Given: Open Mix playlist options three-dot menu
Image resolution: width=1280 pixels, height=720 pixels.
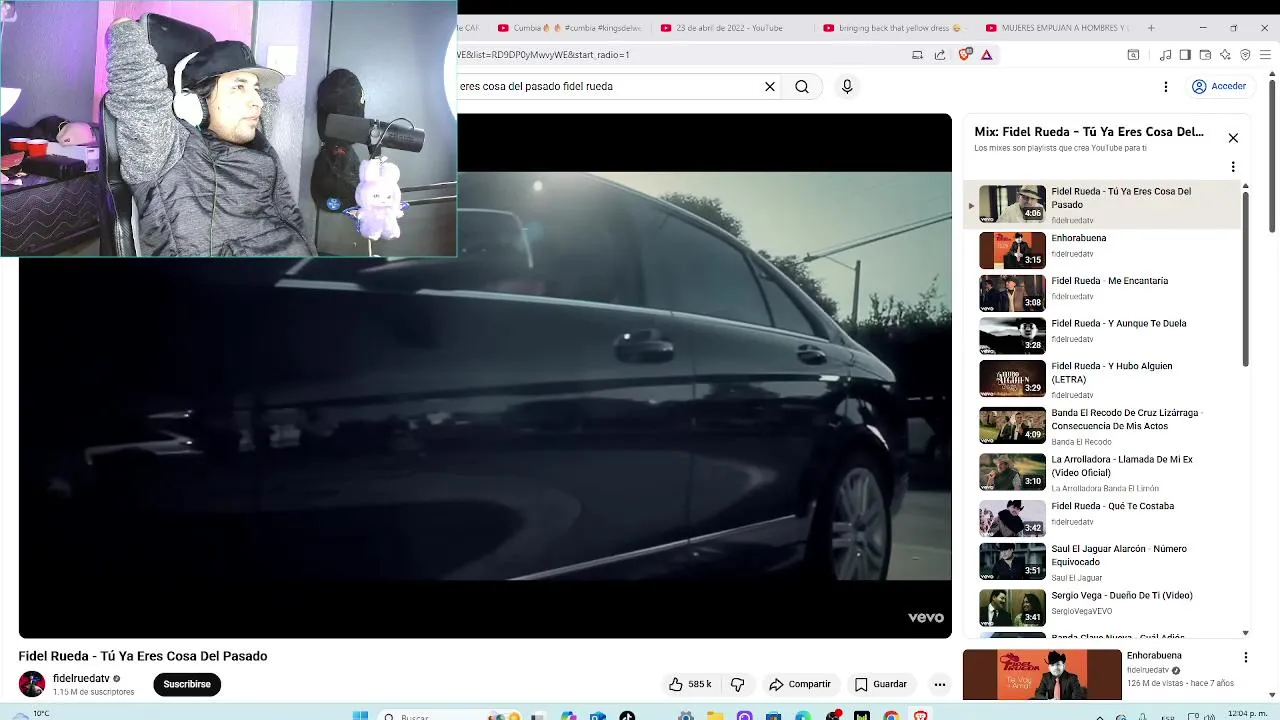Looking at the screenshot, I should pyautogui.click(x=1233, y=167).
